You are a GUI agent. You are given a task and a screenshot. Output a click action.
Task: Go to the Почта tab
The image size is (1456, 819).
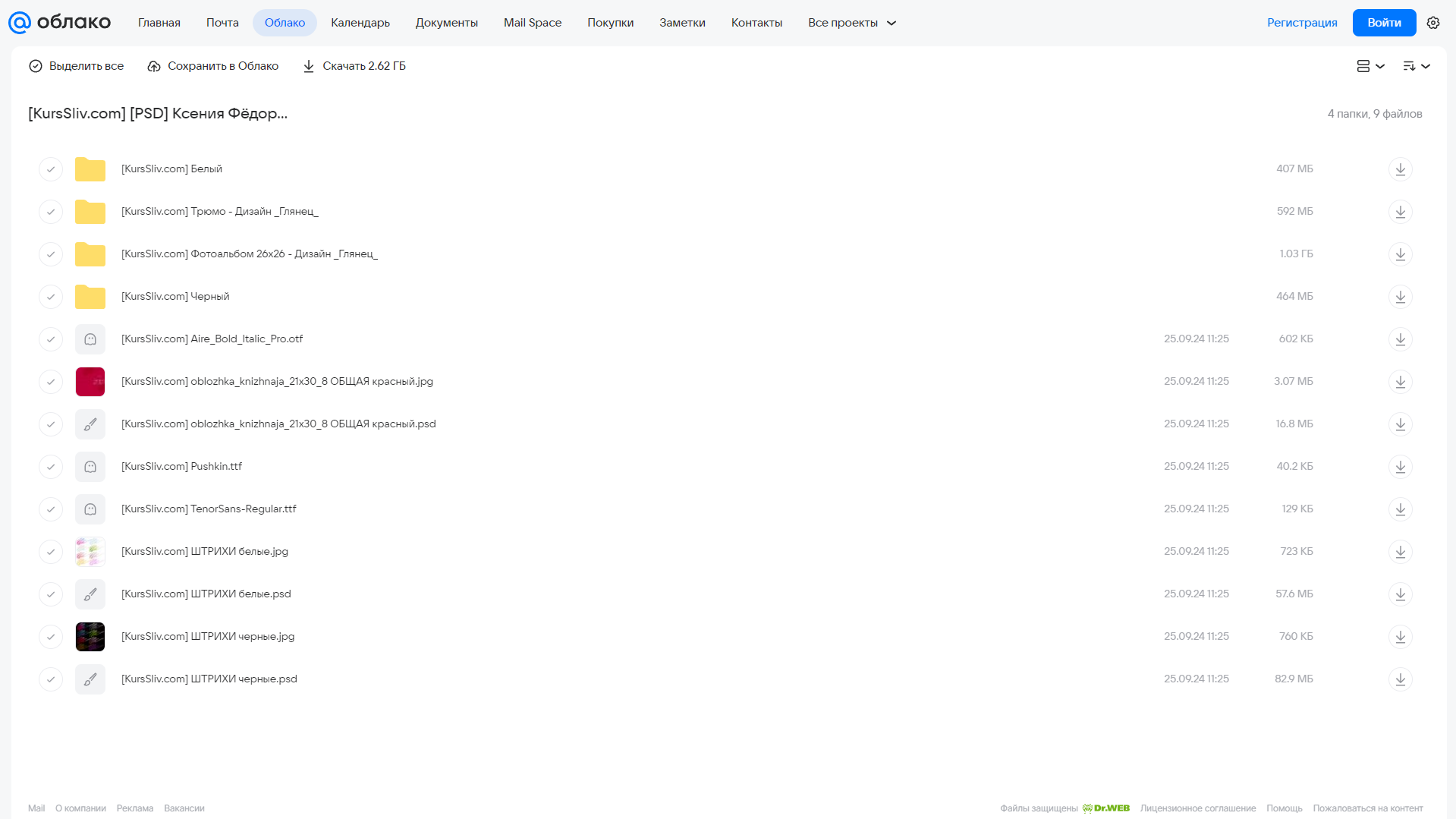click(222, 23)
